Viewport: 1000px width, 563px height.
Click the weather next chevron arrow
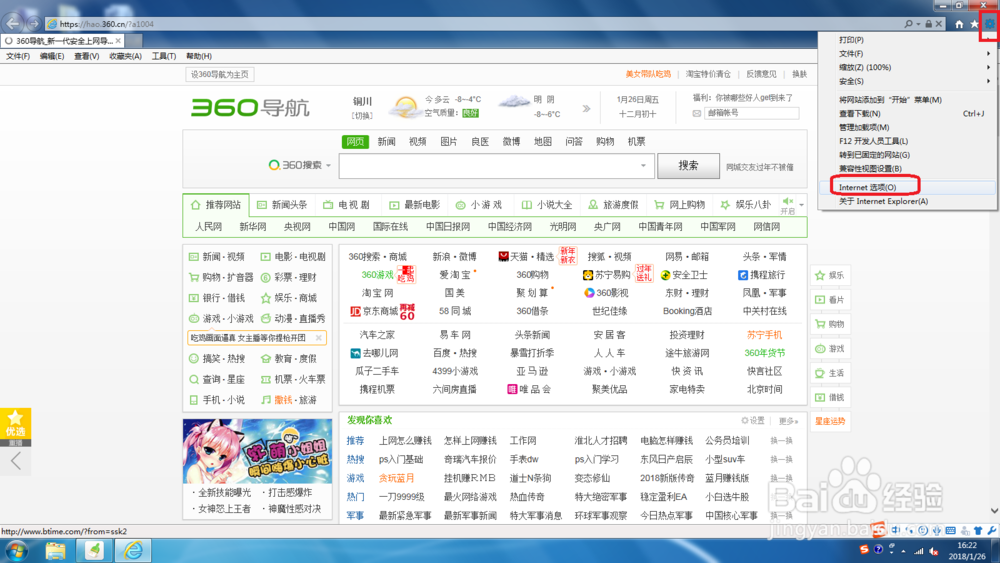tap(586, 108)
